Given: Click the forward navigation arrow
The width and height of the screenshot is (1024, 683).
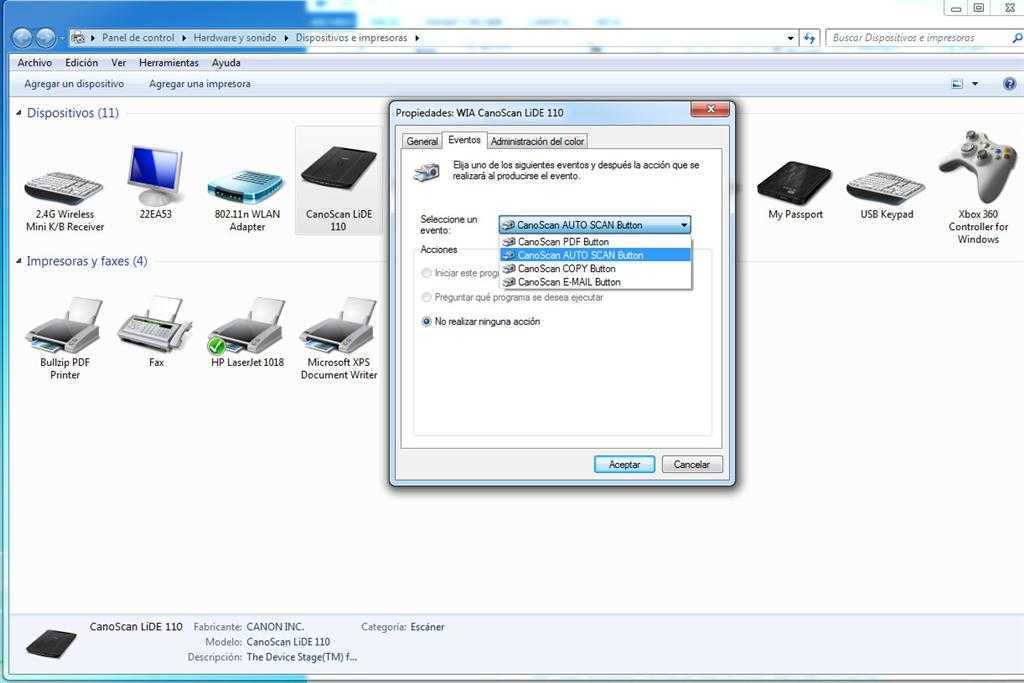Looking at the screenshot, I should point(45,38).
